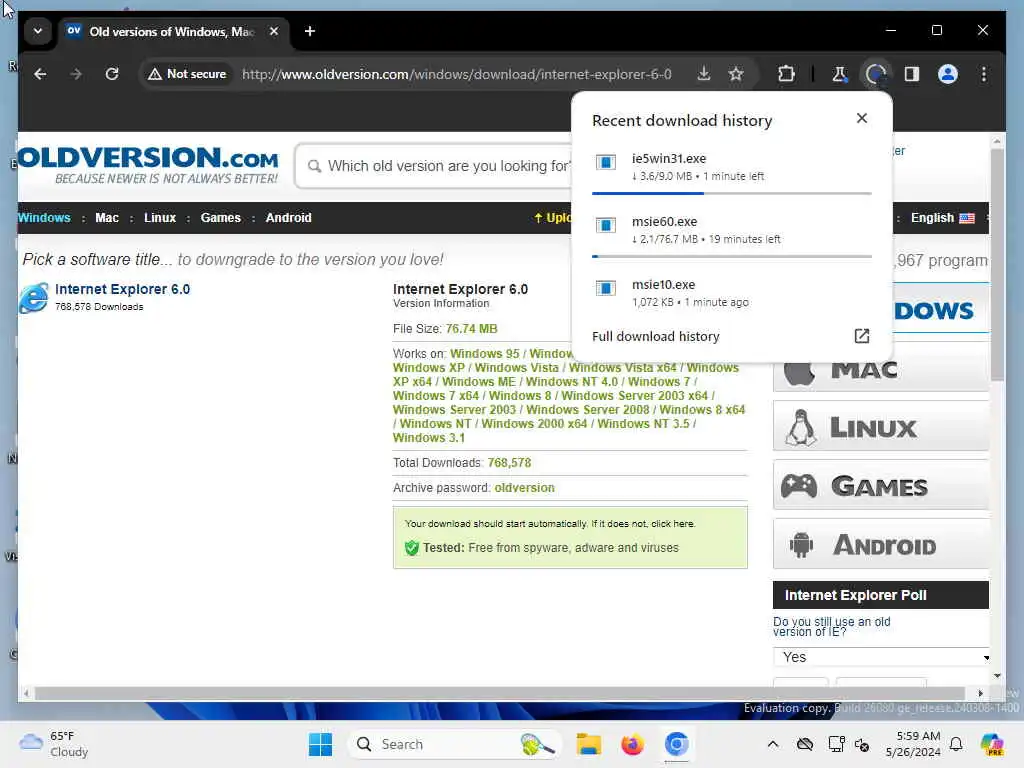Open Full download history
This screenshot has height=768, width=1024.
(656, 336)
